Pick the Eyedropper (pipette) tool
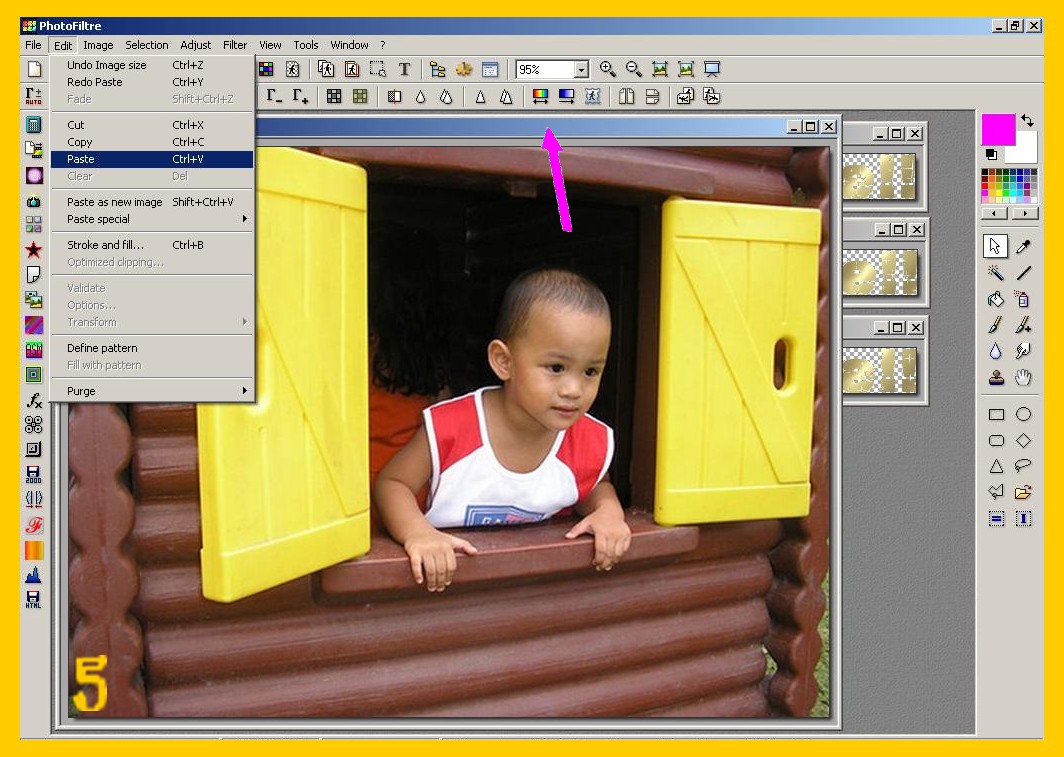Viewport: 1064px width, 757px height. [x=1023, y=246]
